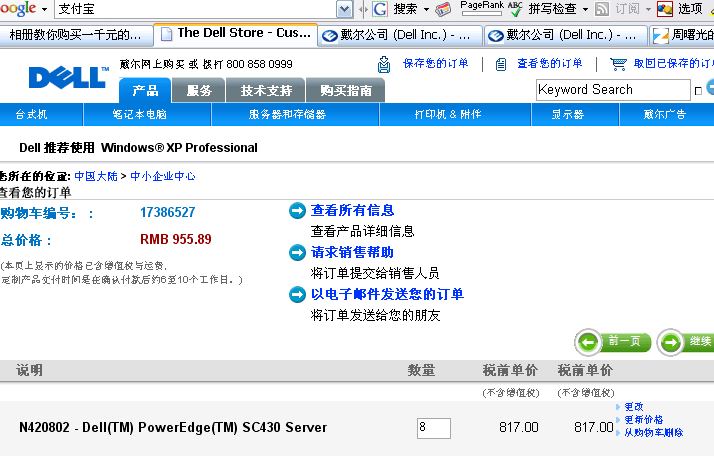This screenshot has width=714, height=456.
Task: Click the view order document icon
Action: (x=501, y=65)
